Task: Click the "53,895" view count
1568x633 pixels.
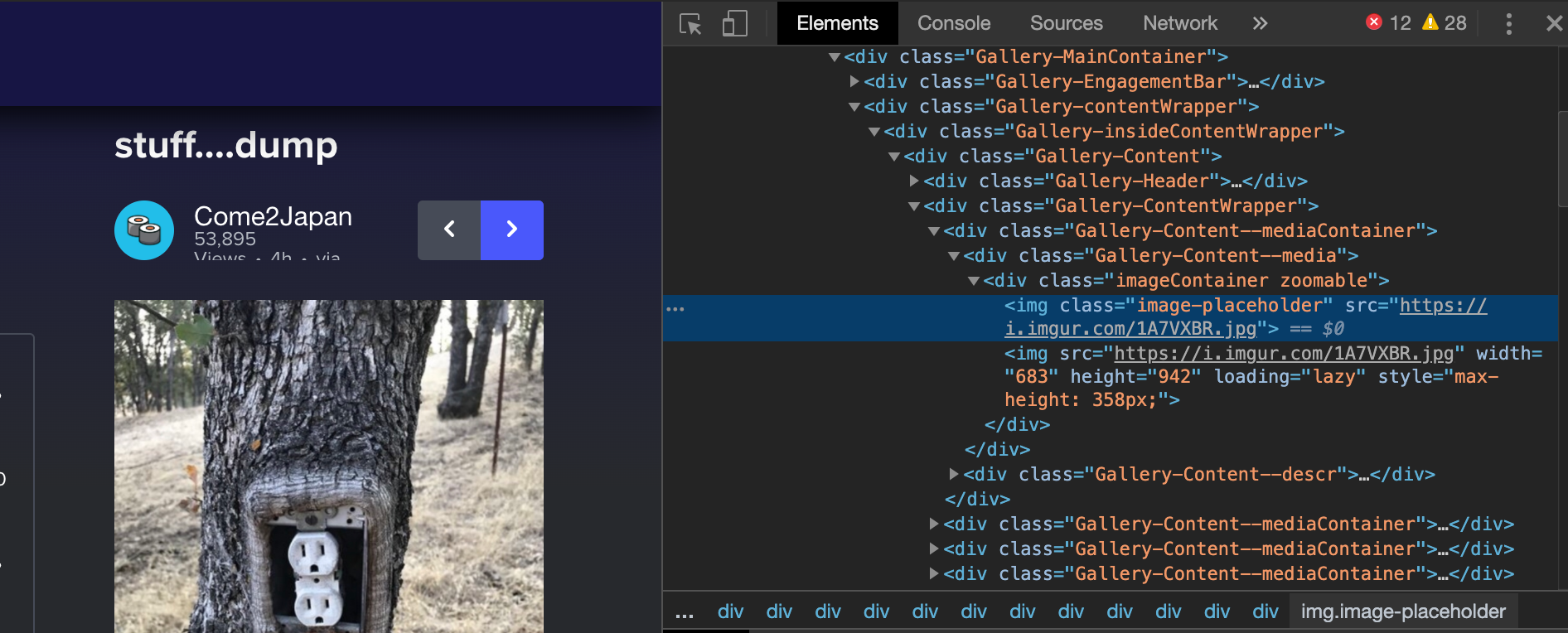Action: 225,239
